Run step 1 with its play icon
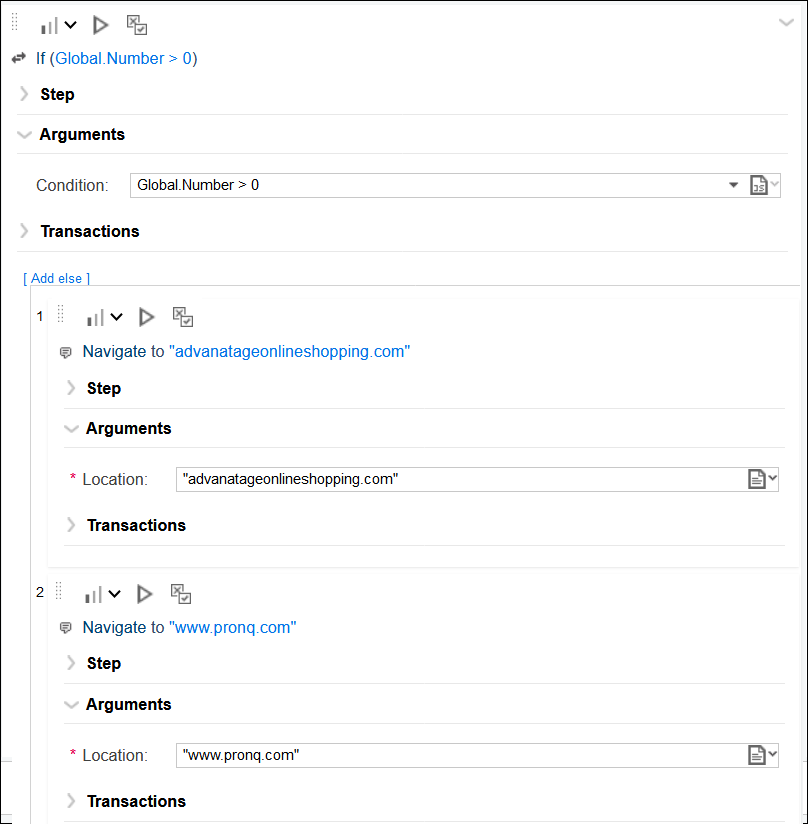This screenshot has width=808, height=824. click(146, 317)
